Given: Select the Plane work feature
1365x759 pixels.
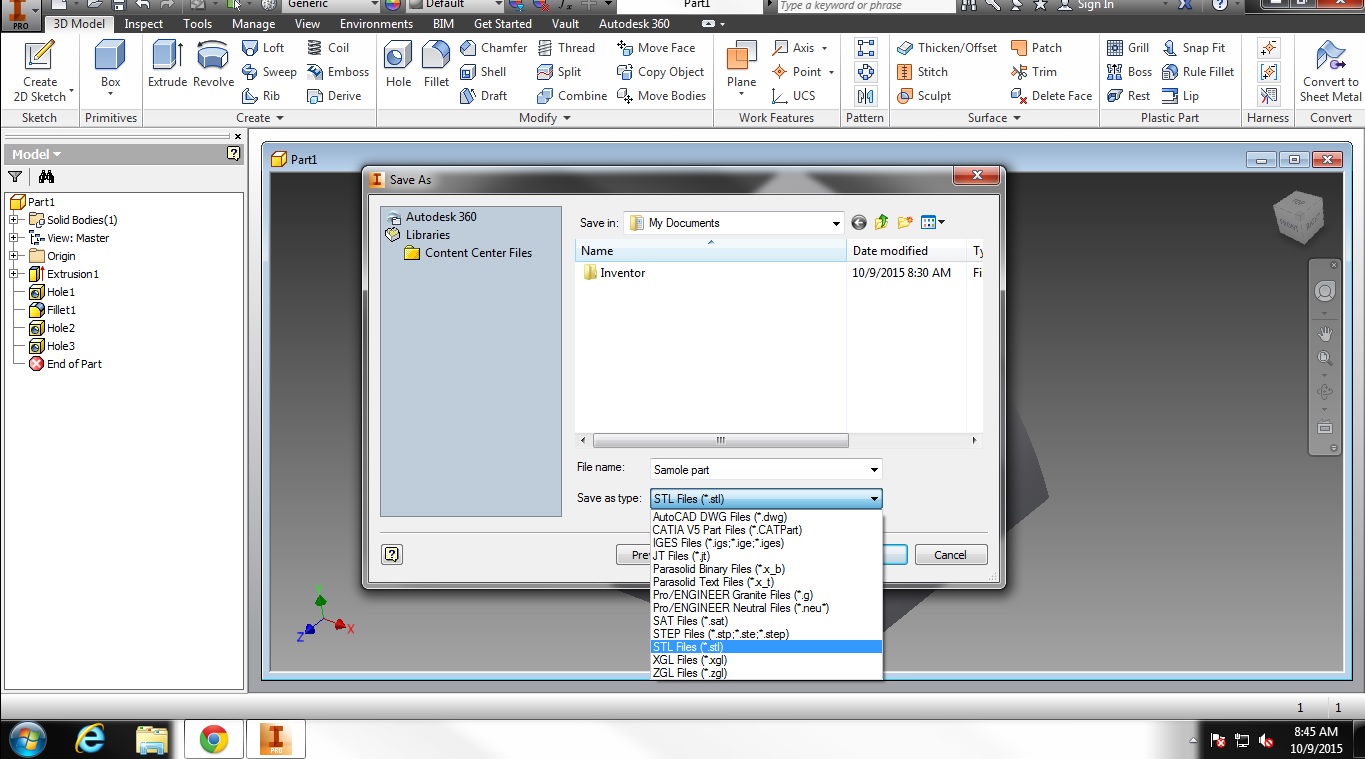Looking at the screenshot, I should click(741, 68).
